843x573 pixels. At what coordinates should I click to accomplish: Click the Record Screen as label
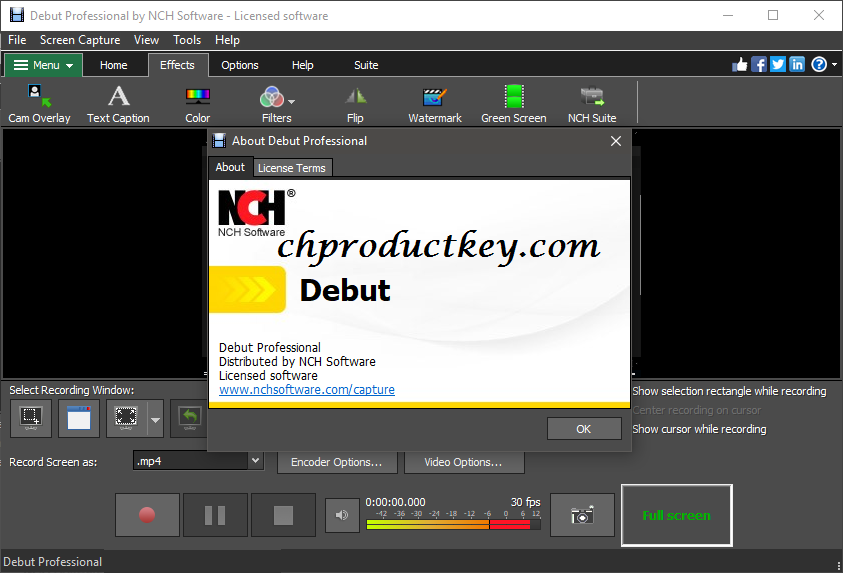(x=53, y=462)
